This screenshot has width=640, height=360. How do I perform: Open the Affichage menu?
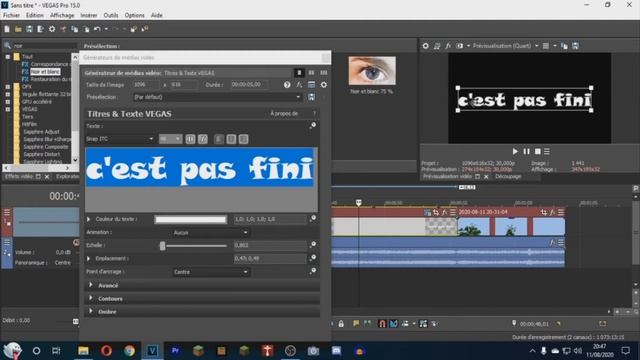tap(62, 15)
